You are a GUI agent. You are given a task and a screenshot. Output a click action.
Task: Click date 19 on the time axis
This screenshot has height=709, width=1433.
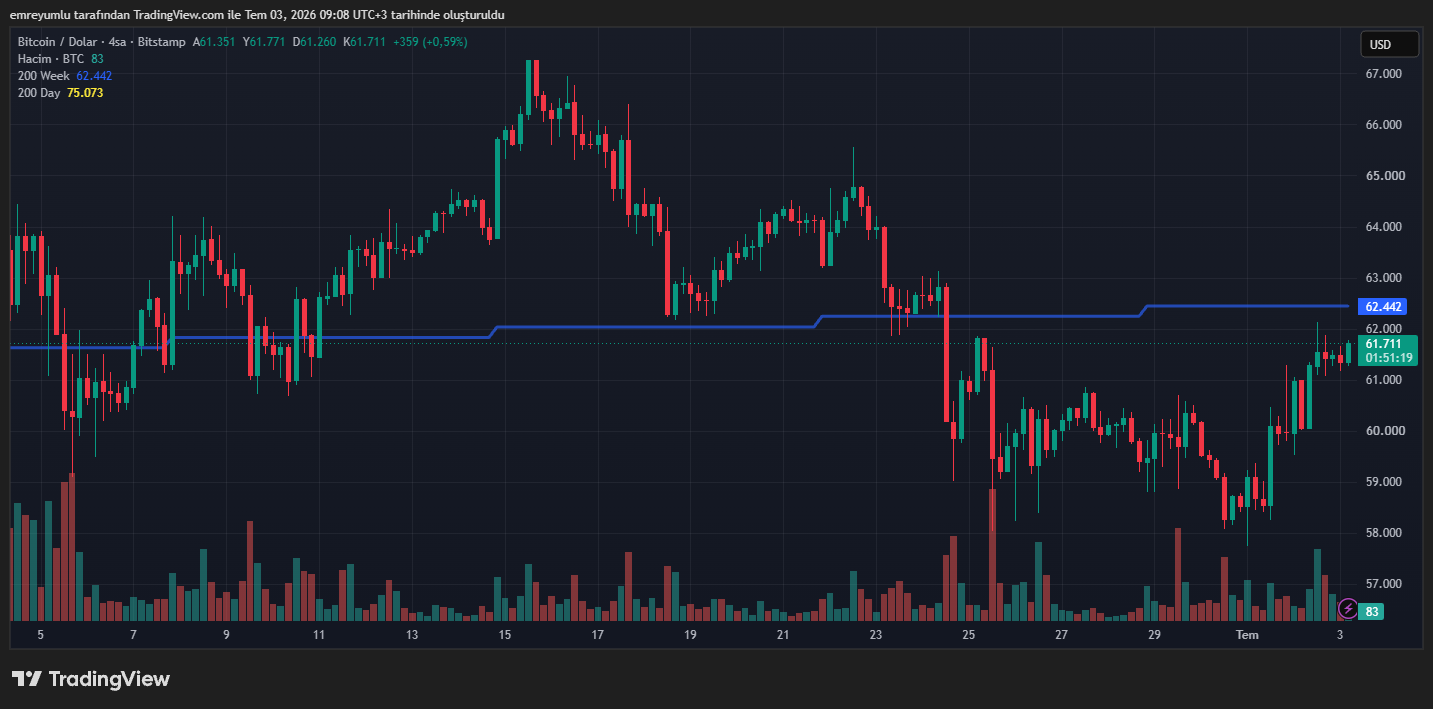tap(690, 635)
